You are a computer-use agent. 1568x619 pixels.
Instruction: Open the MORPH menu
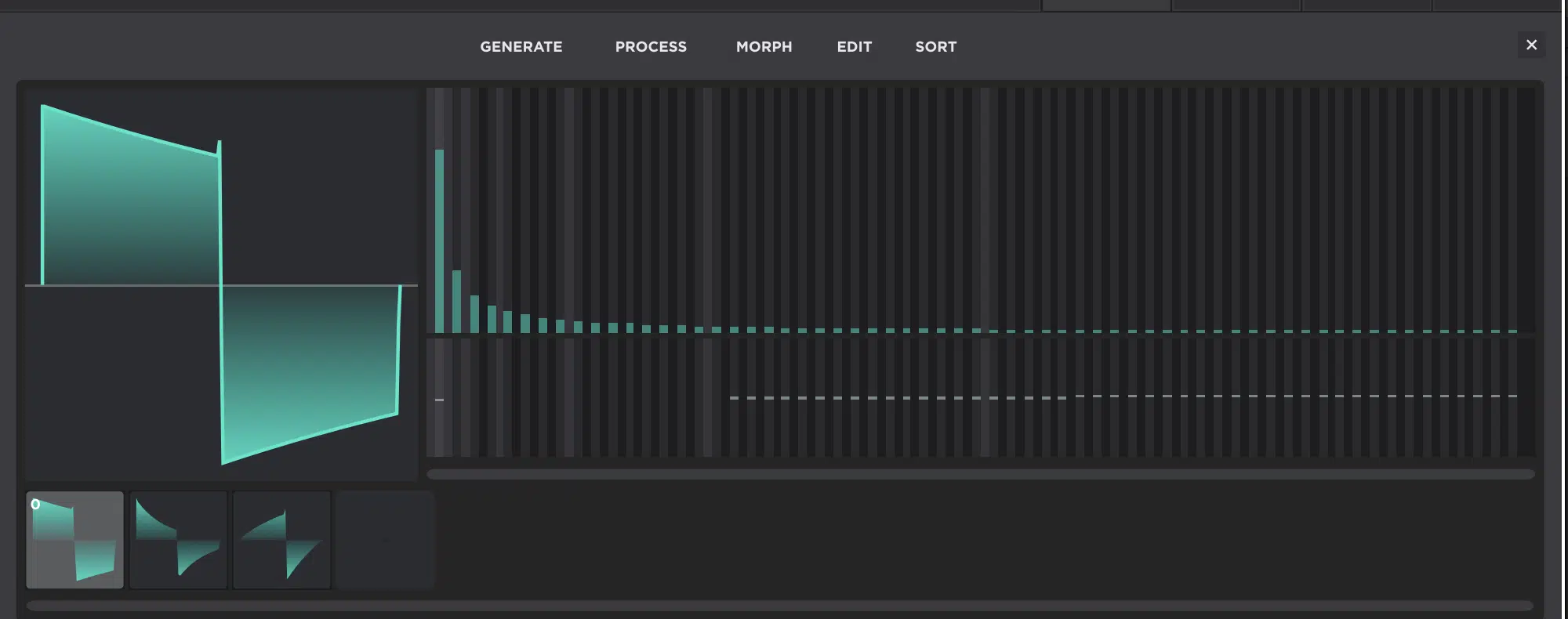(764, 47)
